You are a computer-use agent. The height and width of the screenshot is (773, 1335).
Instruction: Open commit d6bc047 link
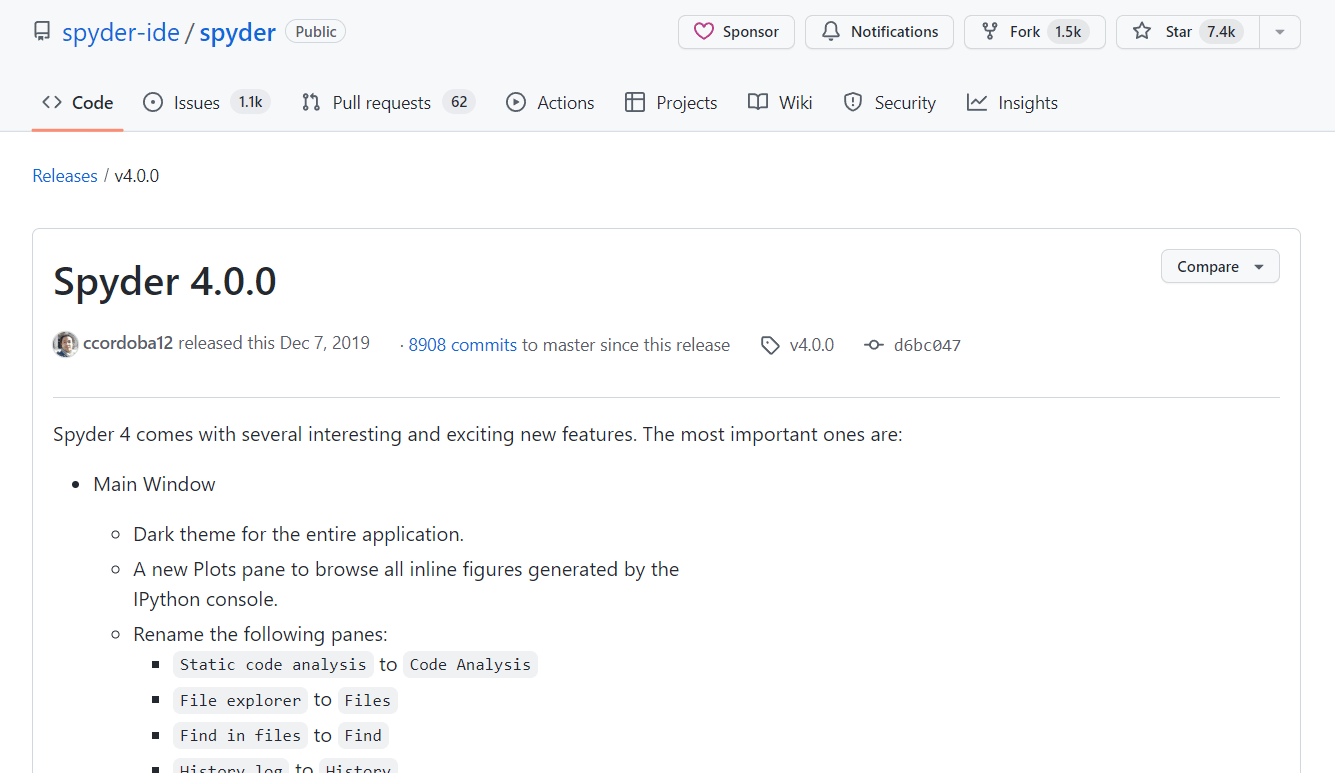click(927, 346)
